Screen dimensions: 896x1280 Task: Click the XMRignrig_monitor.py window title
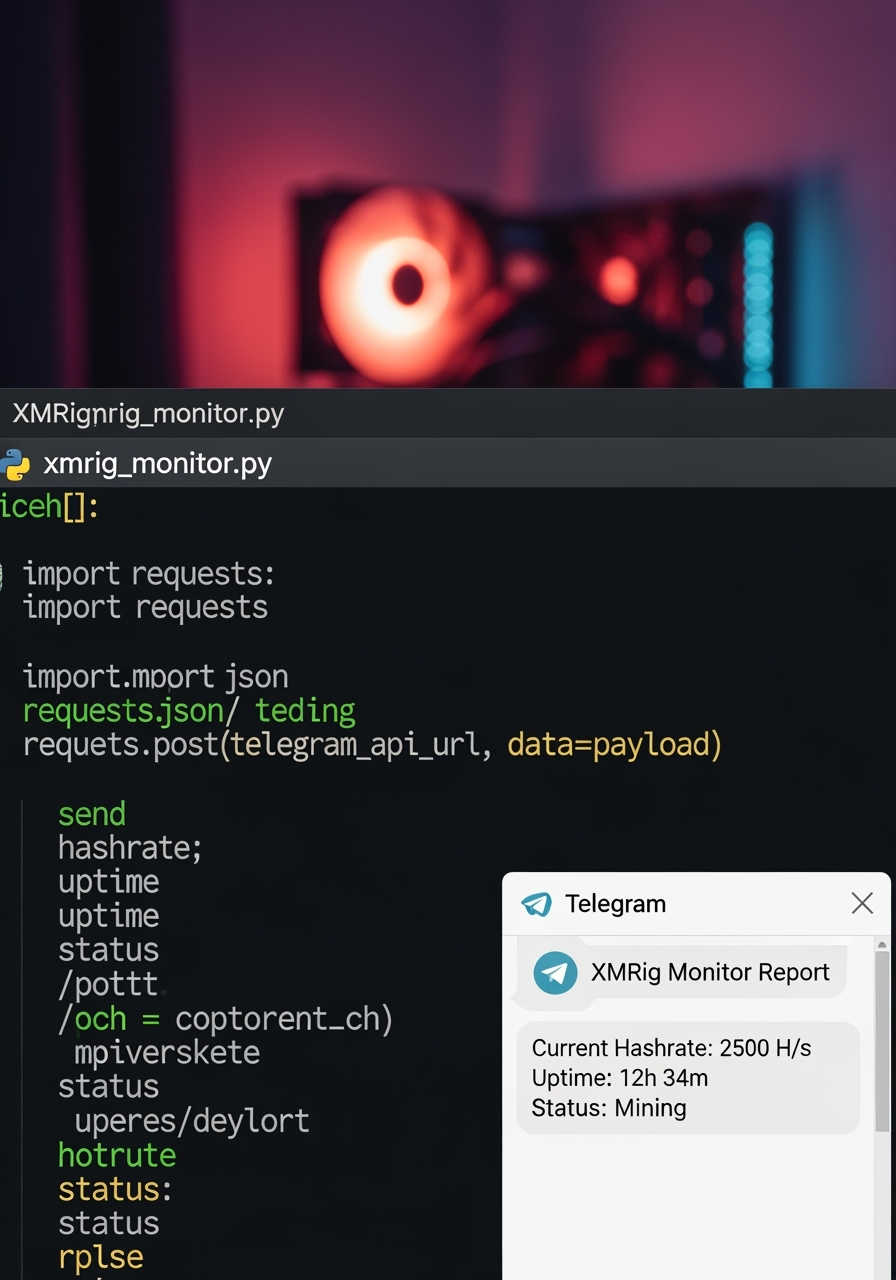coord(148,414)
